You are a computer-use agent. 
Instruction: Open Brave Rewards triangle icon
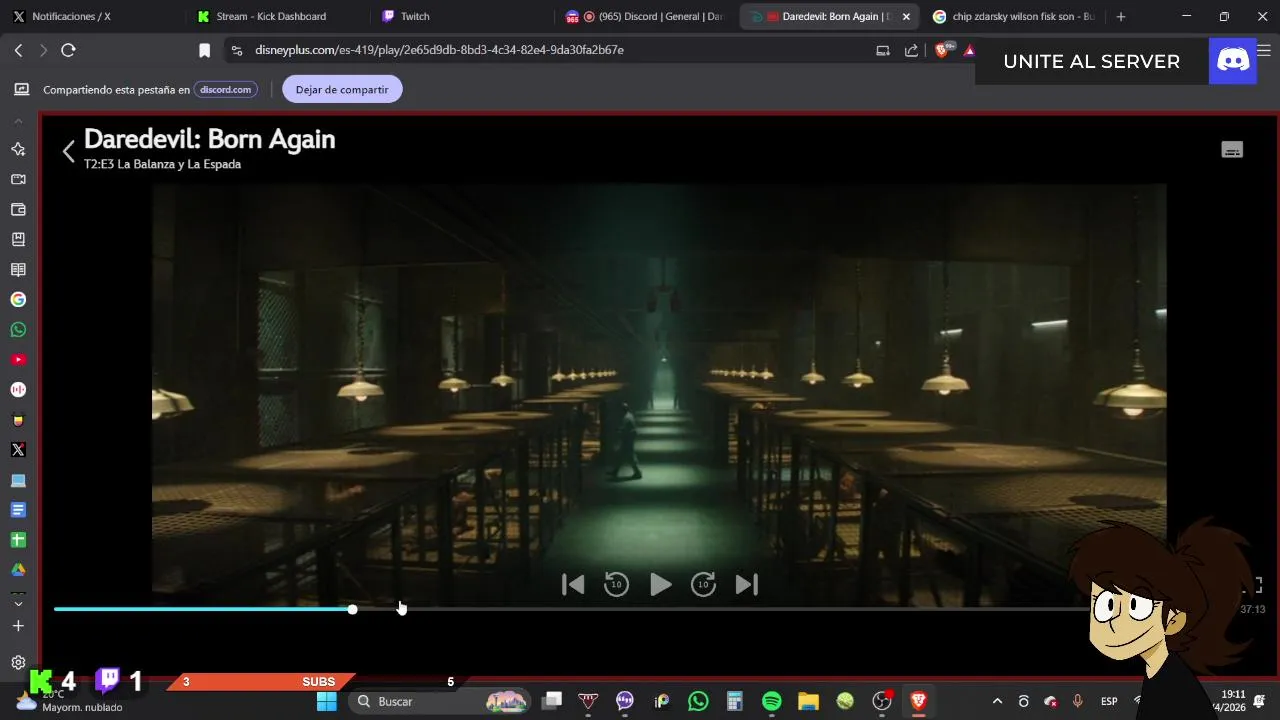pyautogui.click(x=968, y=50)
